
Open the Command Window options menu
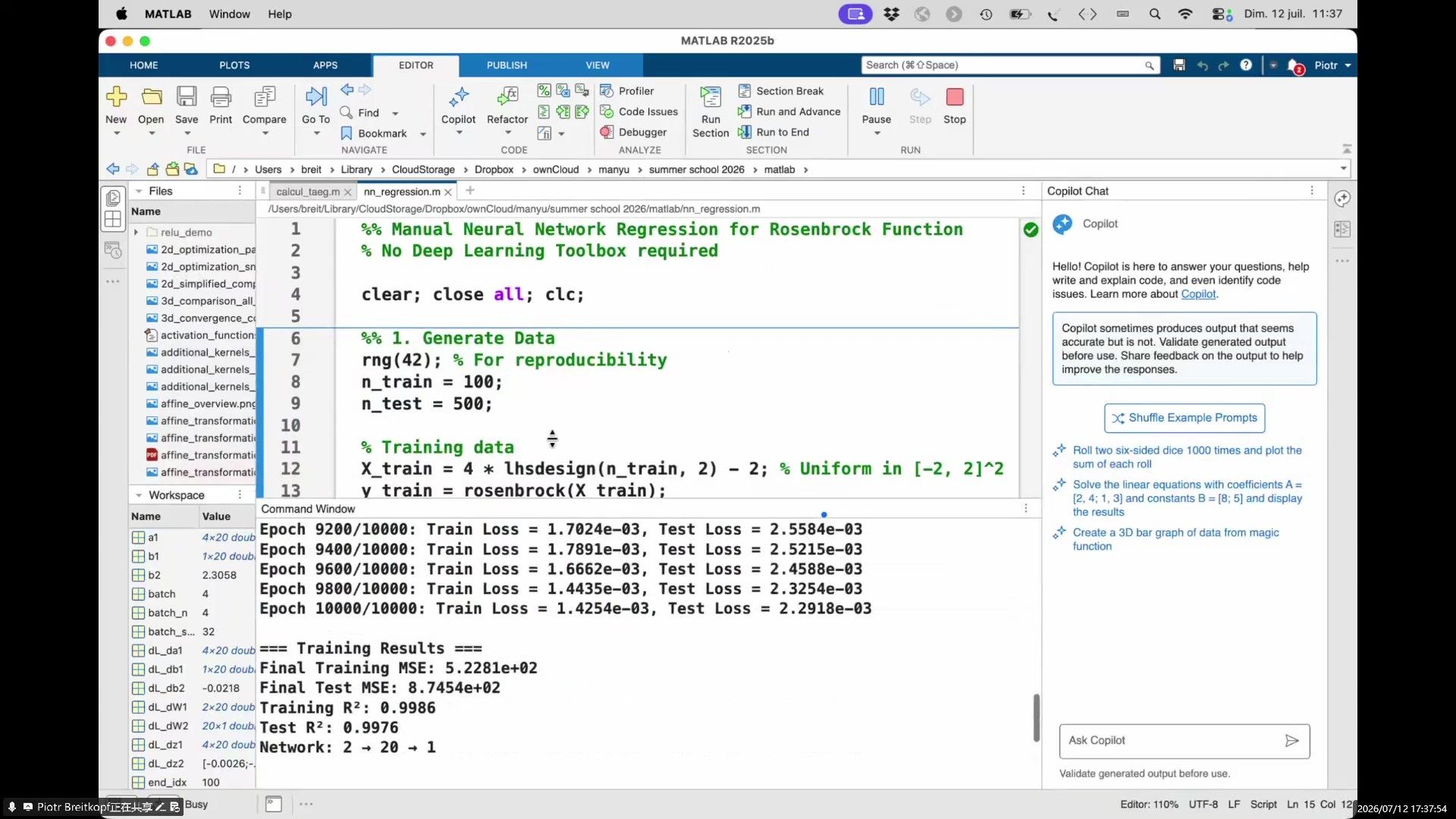1026,509
